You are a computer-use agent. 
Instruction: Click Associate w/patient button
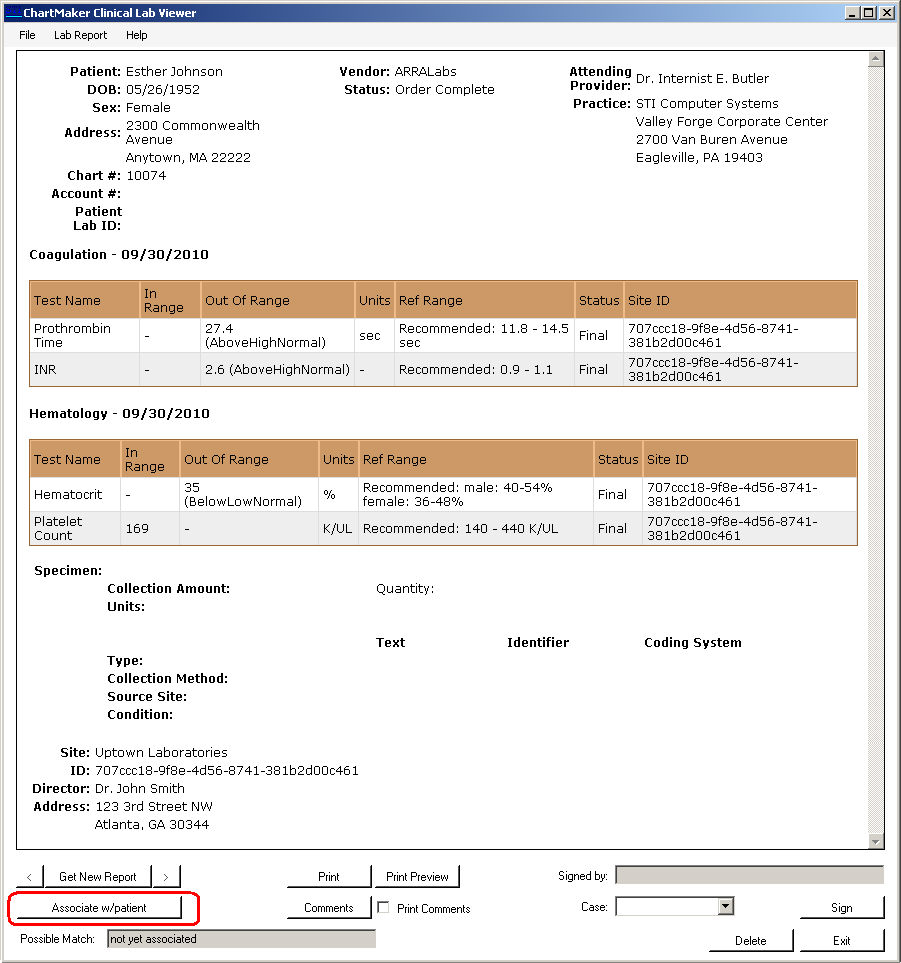99,908
